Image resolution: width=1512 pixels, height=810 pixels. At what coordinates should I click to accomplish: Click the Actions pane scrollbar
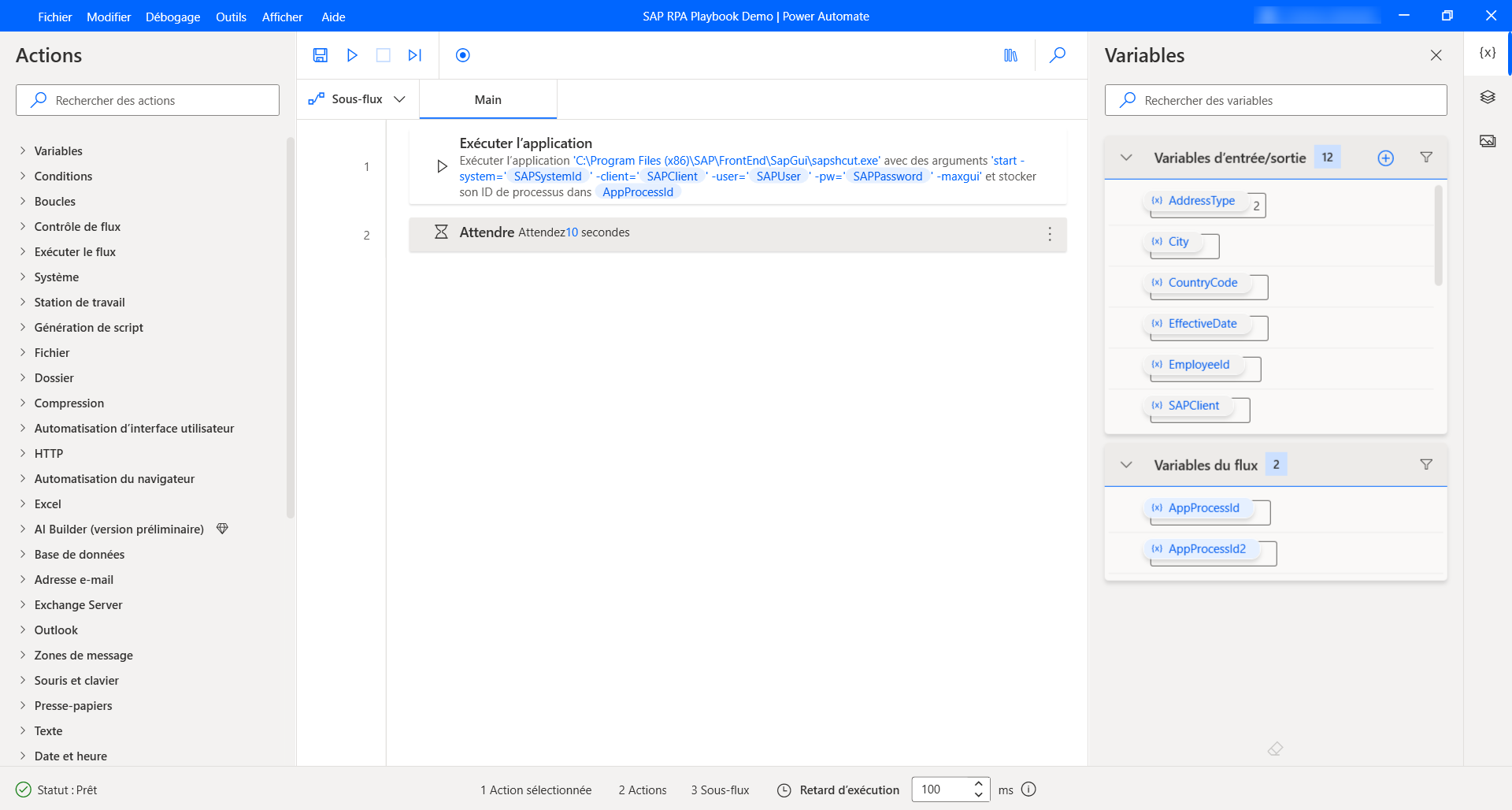291,327
